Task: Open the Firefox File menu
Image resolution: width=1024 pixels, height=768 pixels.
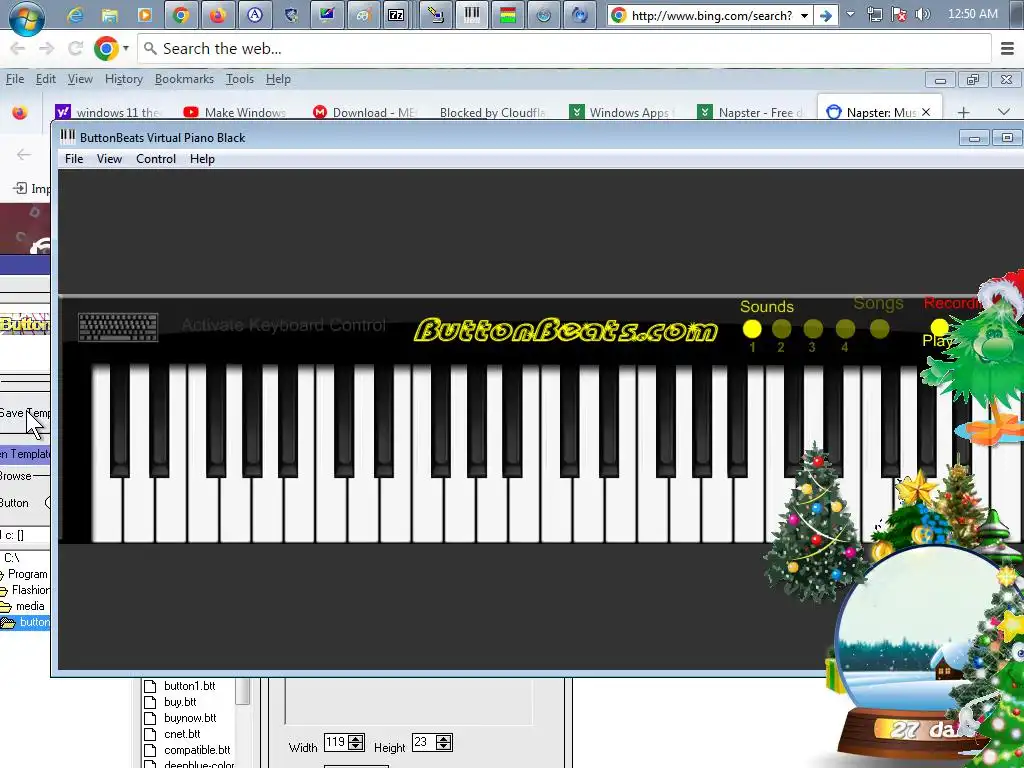Action: tap(14, 79)
